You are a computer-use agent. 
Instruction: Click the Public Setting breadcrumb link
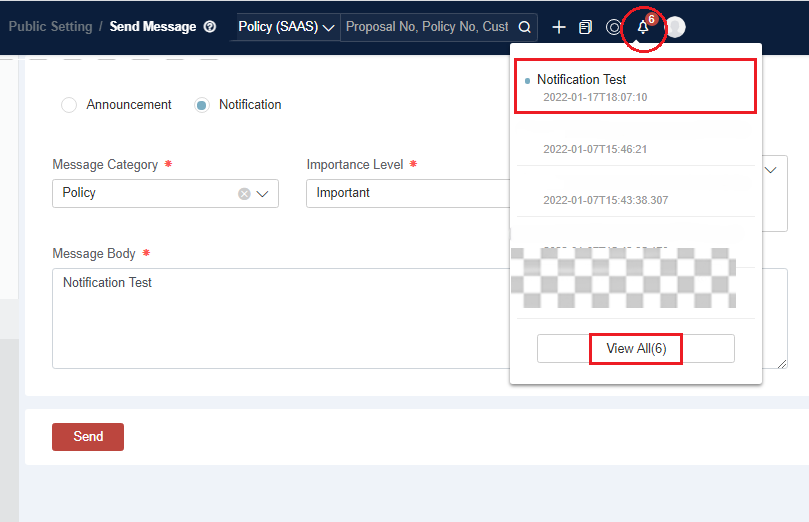[50, 27]
